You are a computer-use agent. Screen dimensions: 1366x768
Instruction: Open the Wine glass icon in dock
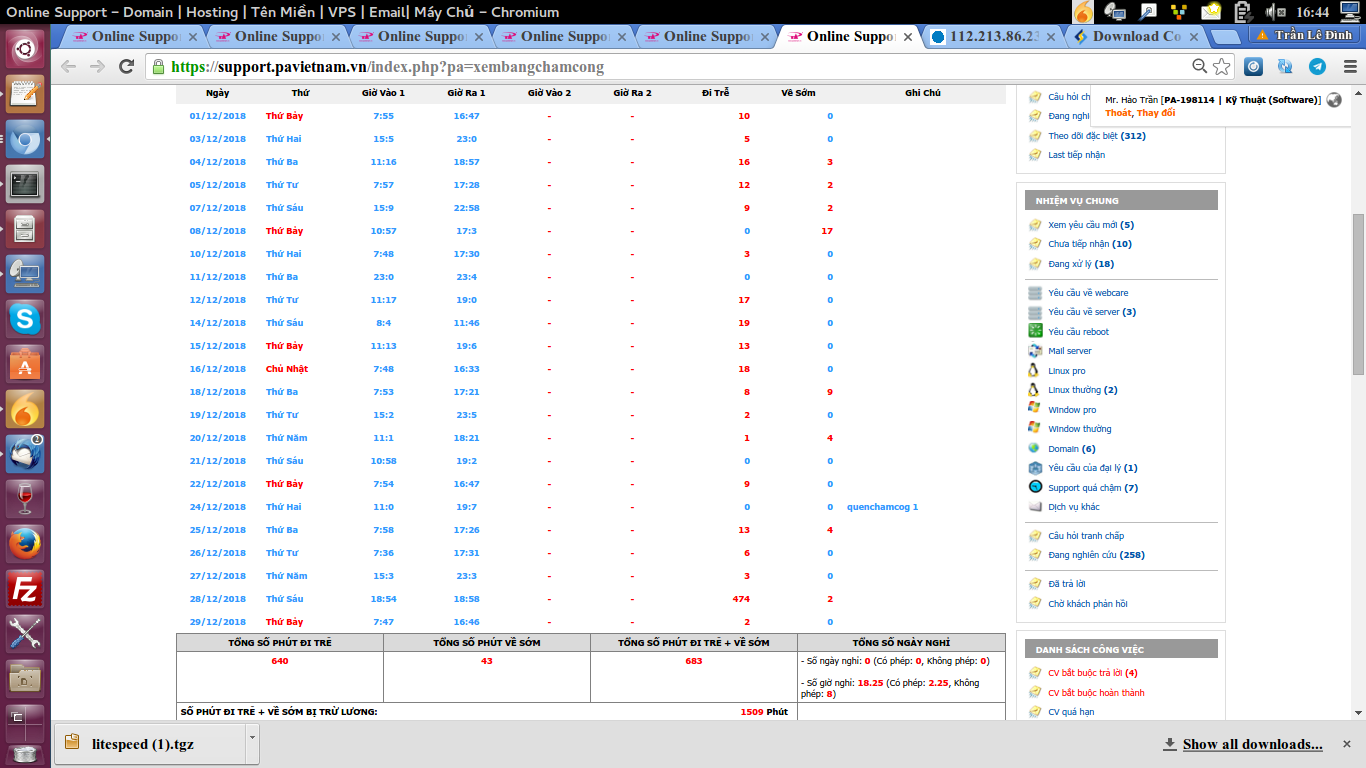(25, 499)
